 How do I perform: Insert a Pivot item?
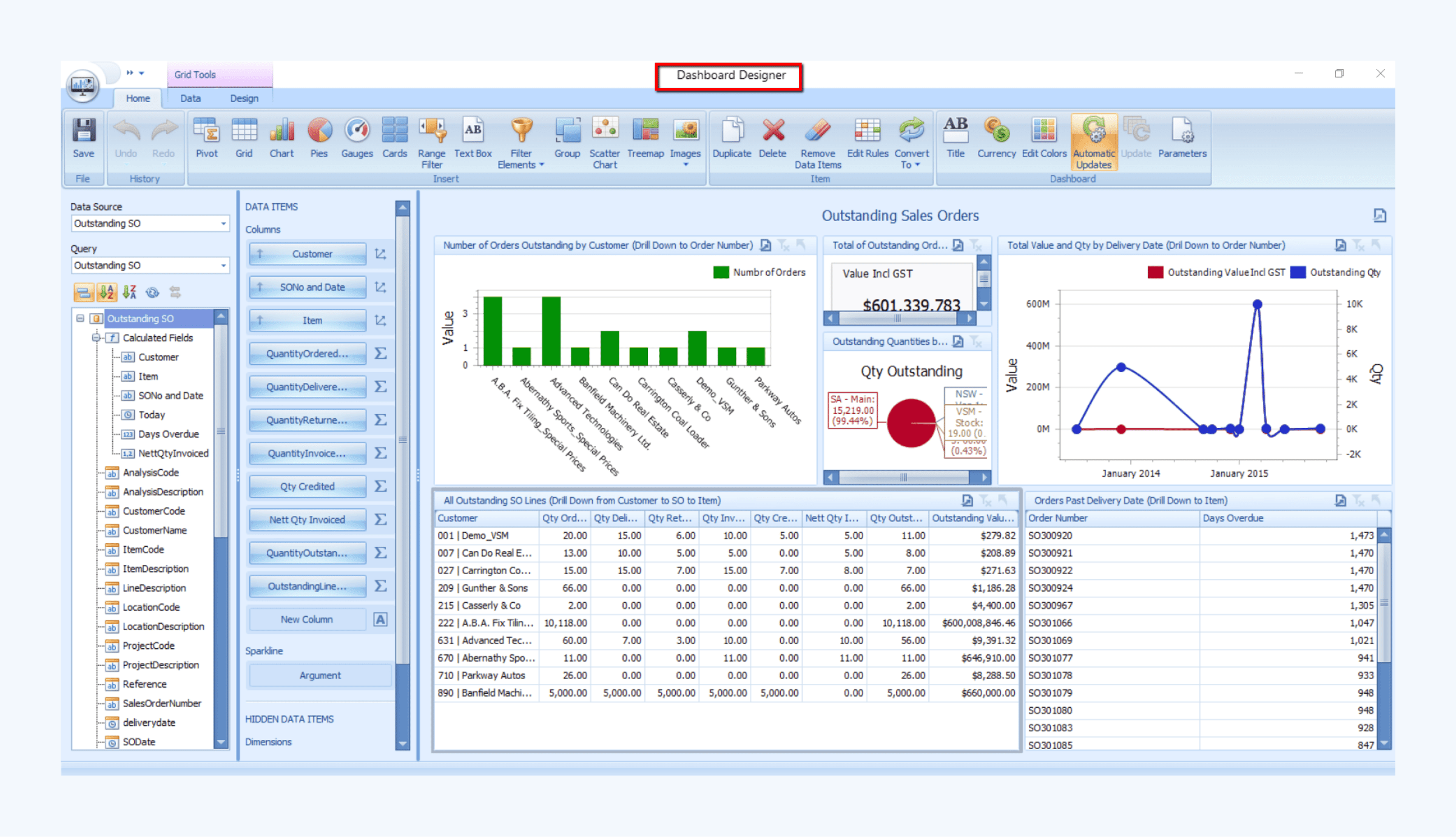tap(206, 138)
